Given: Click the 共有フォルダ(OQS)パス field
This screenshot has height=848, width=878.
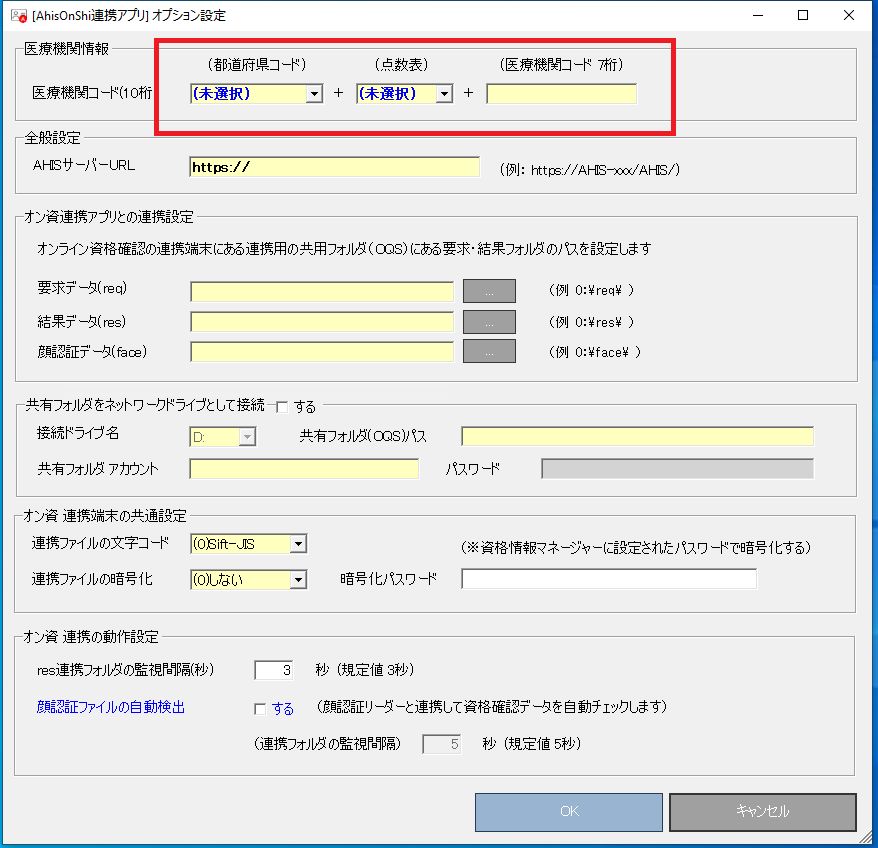Looking at the screenshot, I should 637,436.
